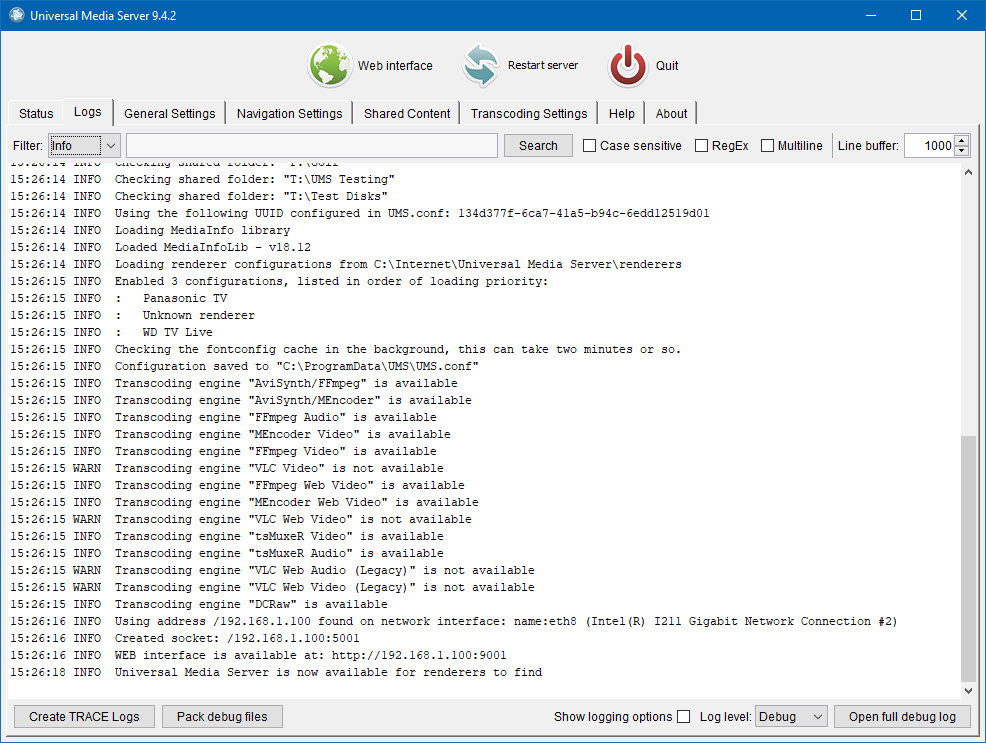This screenshot has height=743, width=986.
Task: Open the About tab
Action: (671, 114)
